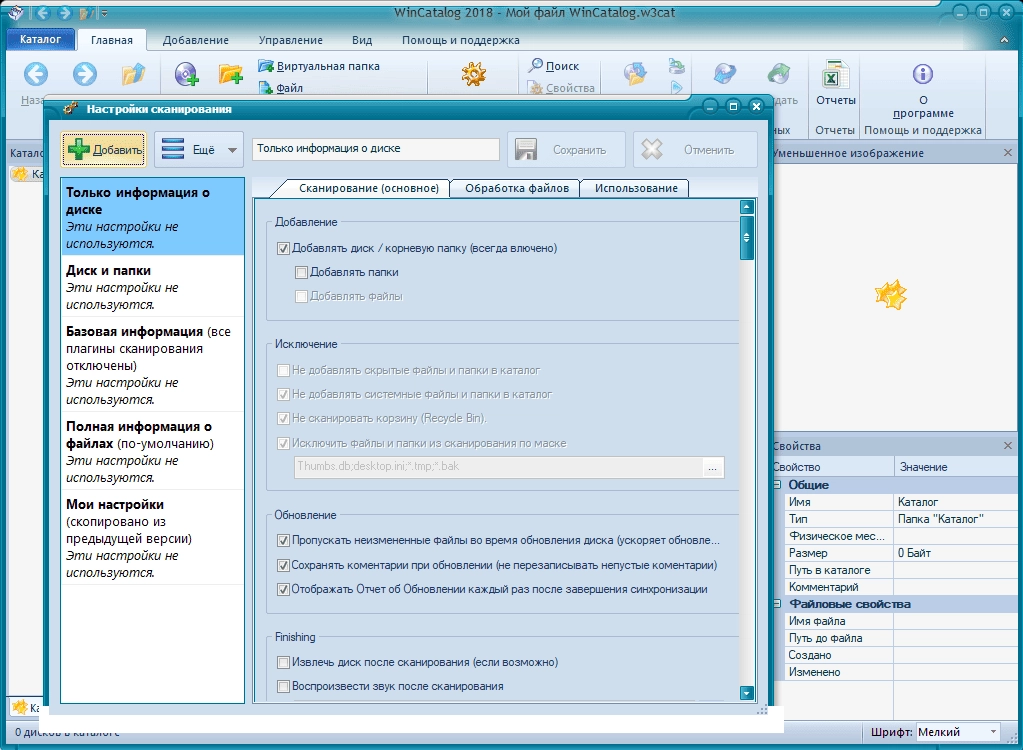Screen dimensions: 1023x750
Task: Click the green export arrow icon
Action: tap(778, 74)
